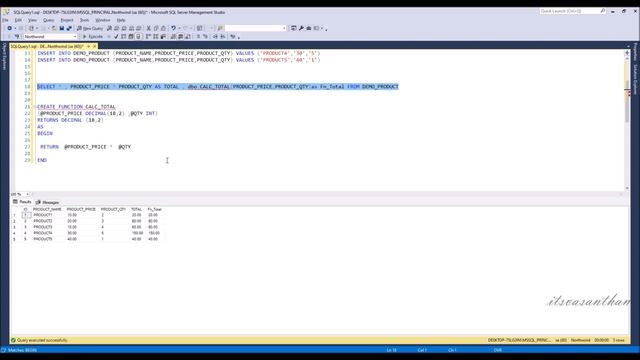Open the Northwind database dropdown

tap(50, 37)
